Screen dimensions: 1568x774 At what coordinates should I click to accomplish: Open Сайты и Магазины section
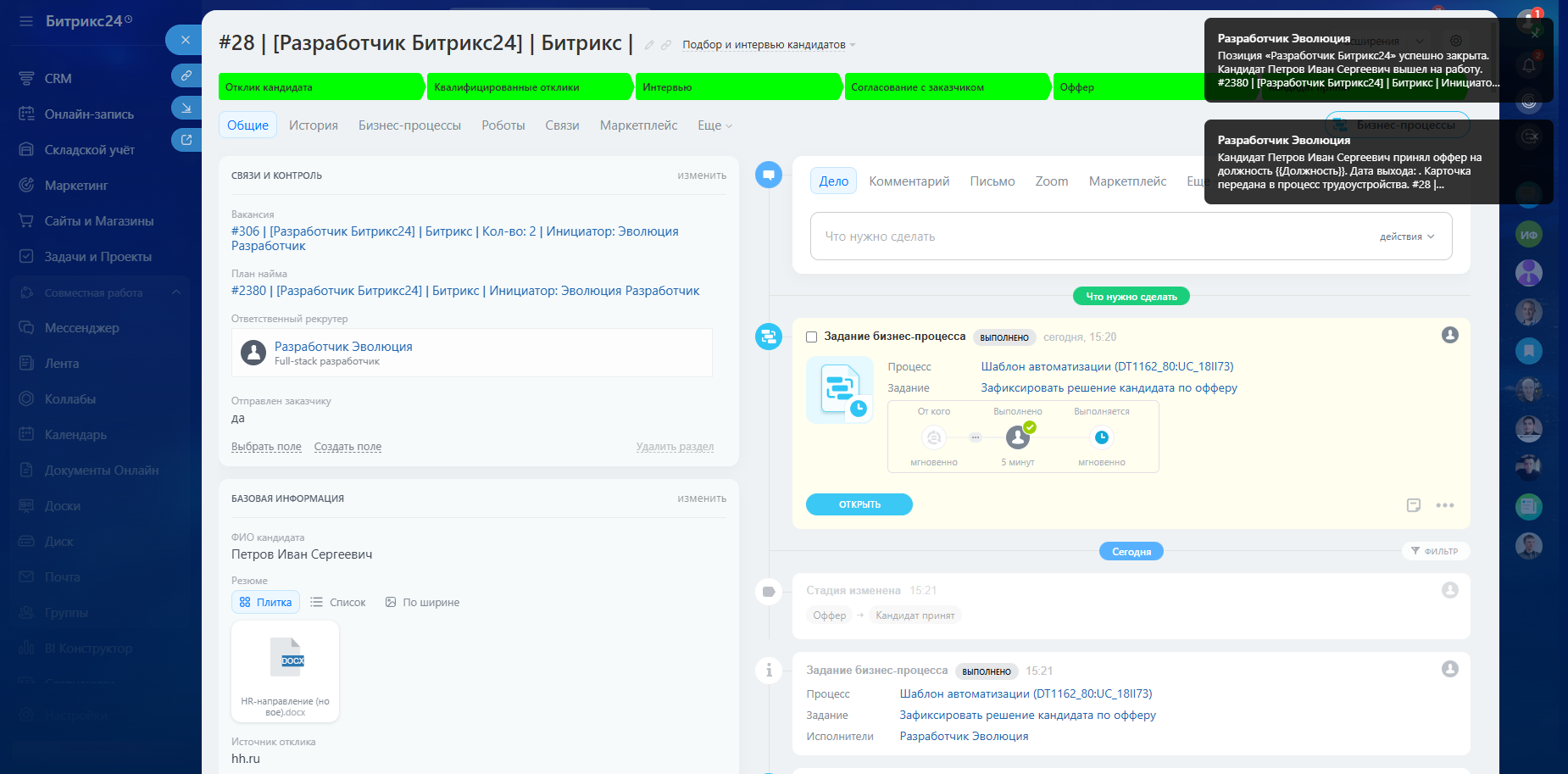(x=99, y=221)
